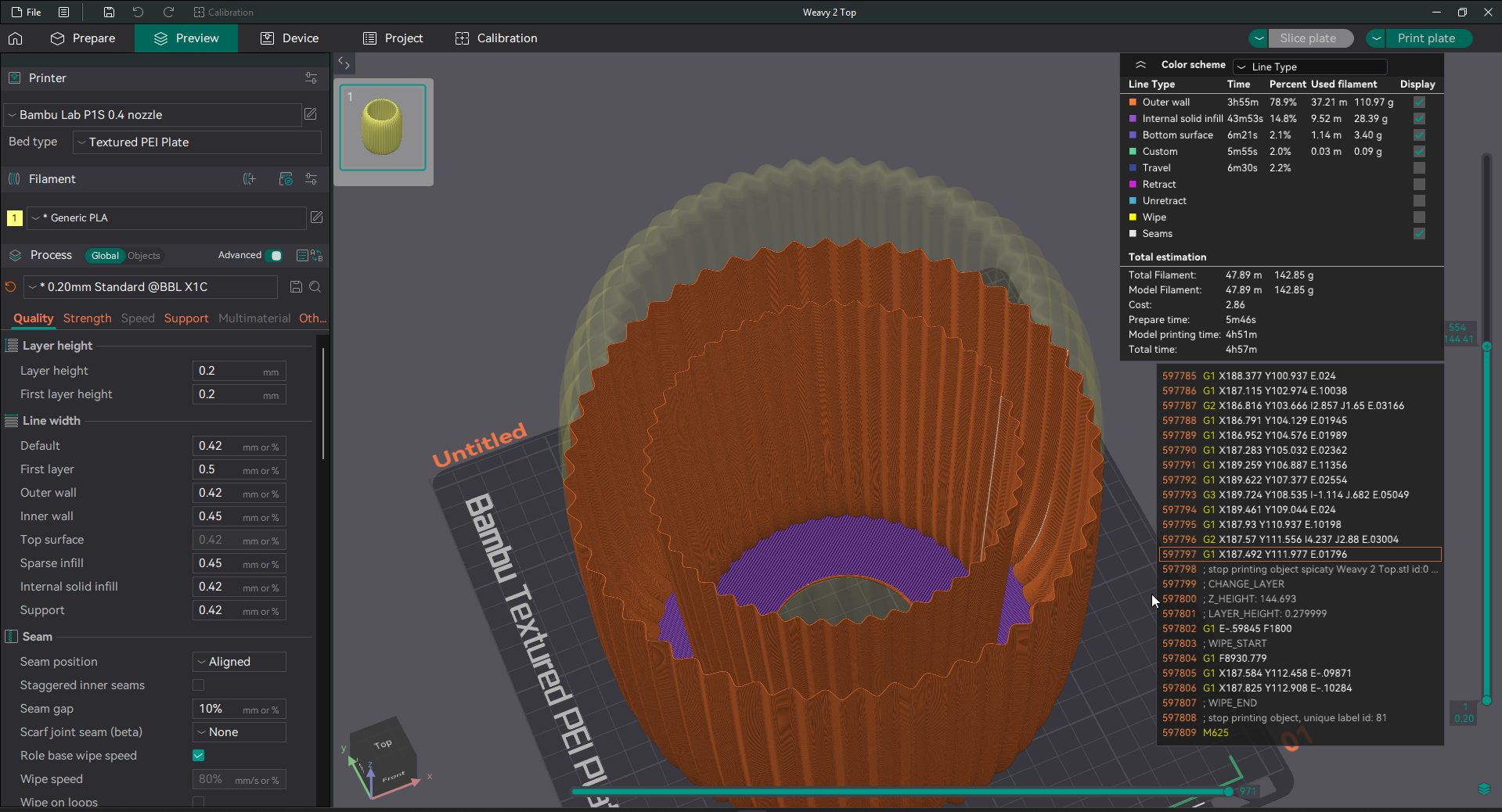Open the Print plate dropdown arrow
1502x812 pixels.
click(x=1376, y=38)
